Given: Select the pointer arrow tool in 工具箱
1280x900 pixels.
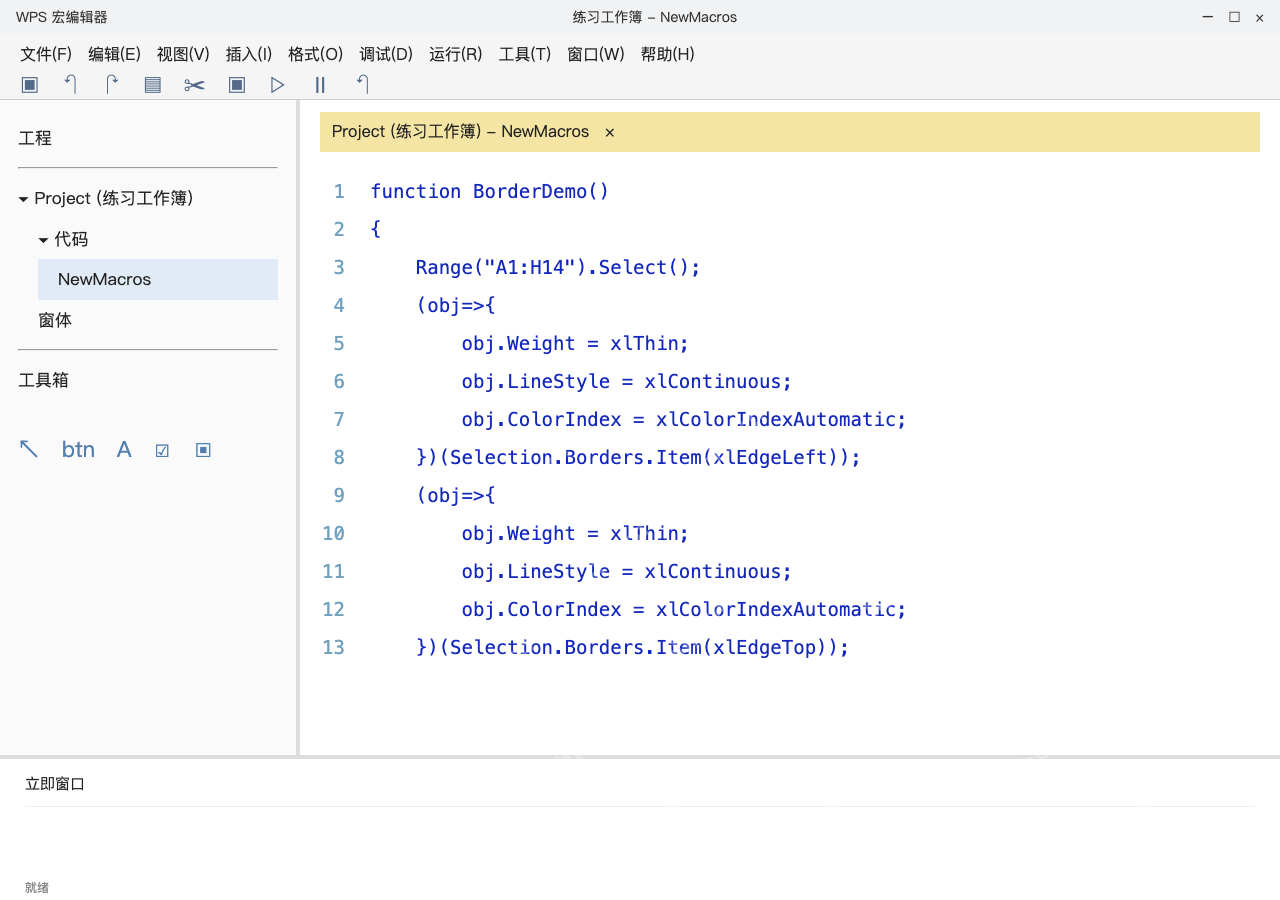Looking at the screenshot, I should pos(29,449).
